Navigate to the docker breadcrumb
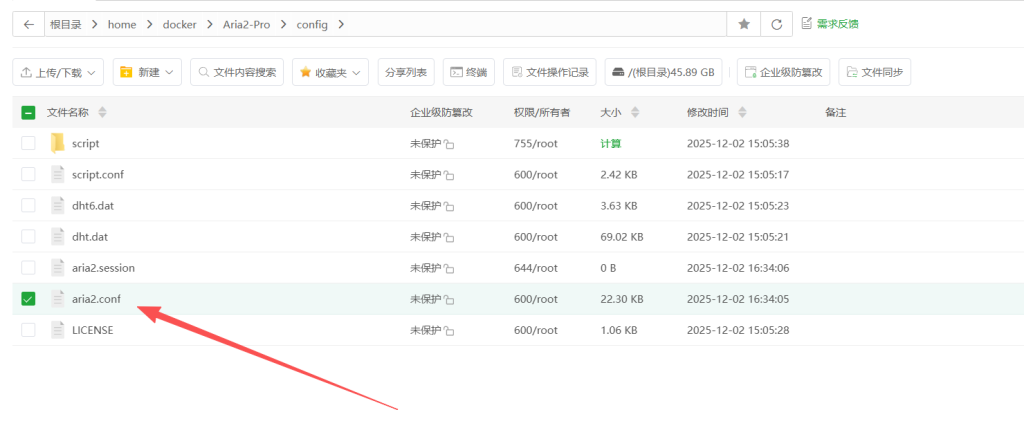Viewport: 1024px width, 448px height. [x=180, y=24]
